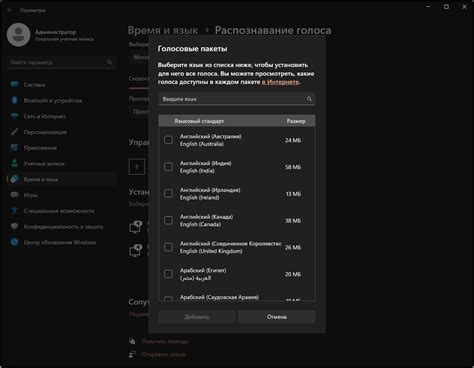
Task: Open Система in the sidebar
Action: (x=62, y=85)
